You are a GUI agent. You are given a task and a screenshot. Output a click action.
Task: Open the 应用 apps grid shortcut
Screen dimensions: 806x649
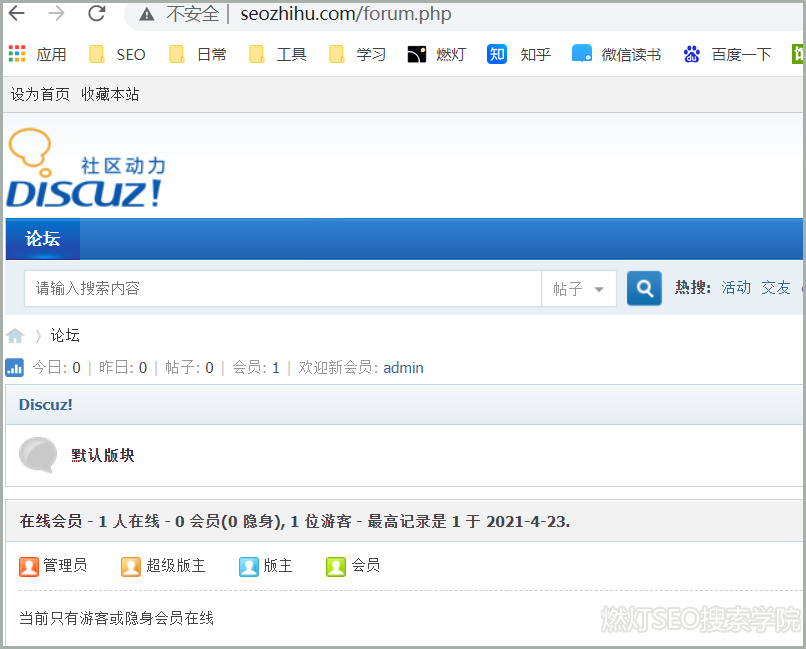(x=38, y=54)
